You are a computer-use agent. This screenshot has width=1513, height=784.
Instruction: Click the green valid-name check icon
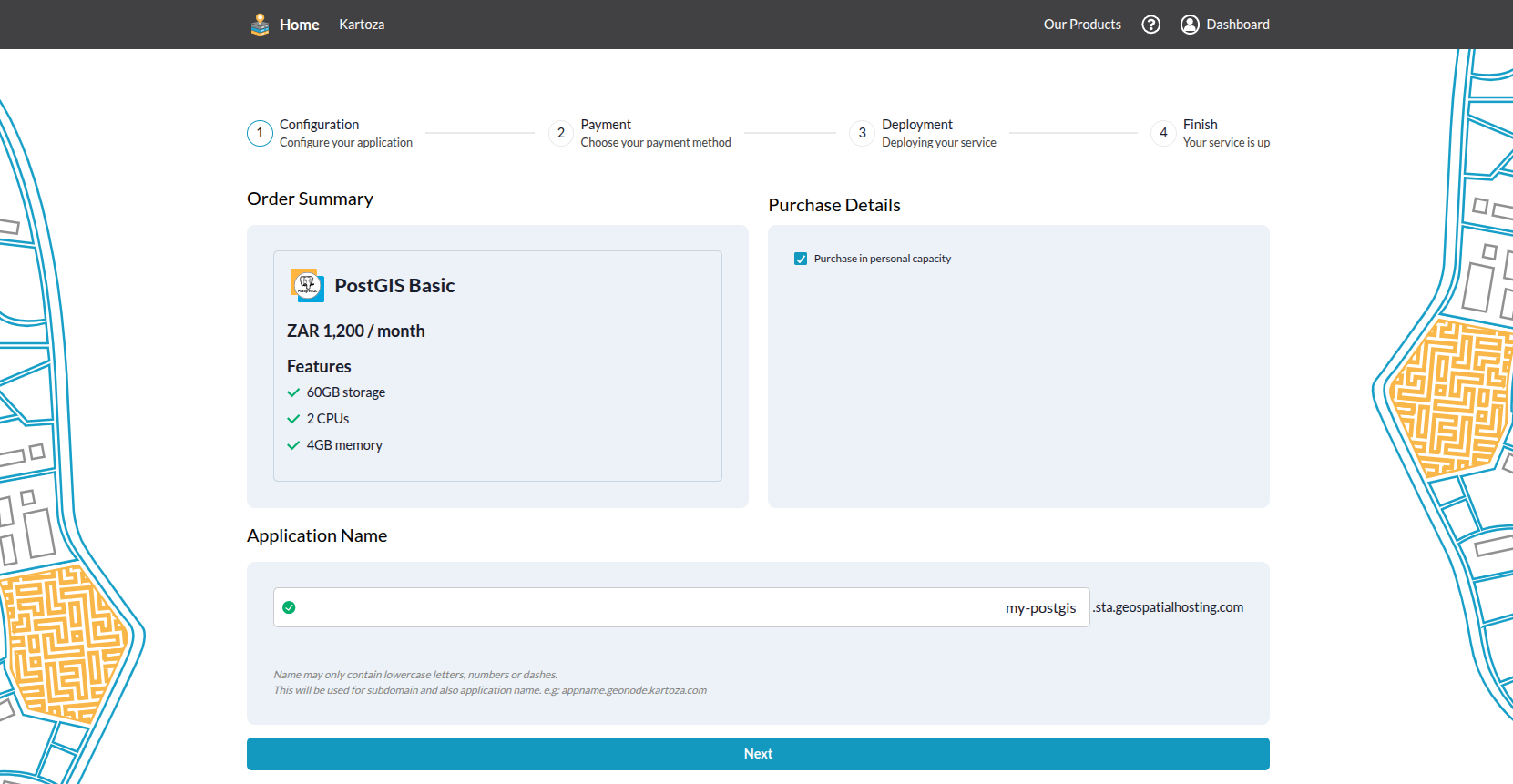click(x=289, y=607)
